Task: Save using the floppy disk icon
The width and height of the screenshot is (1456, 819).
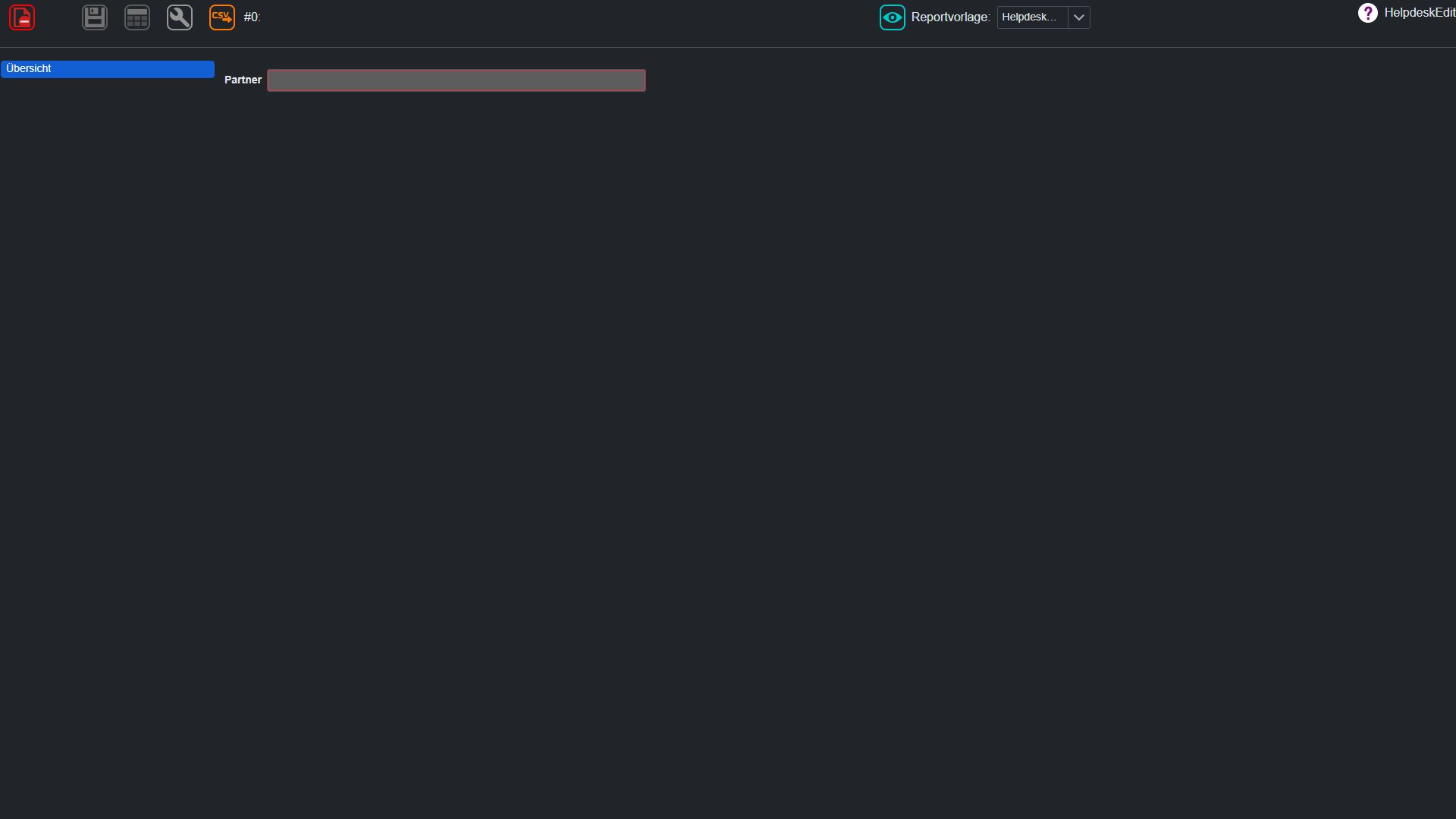Action: [x=95, y=17]
